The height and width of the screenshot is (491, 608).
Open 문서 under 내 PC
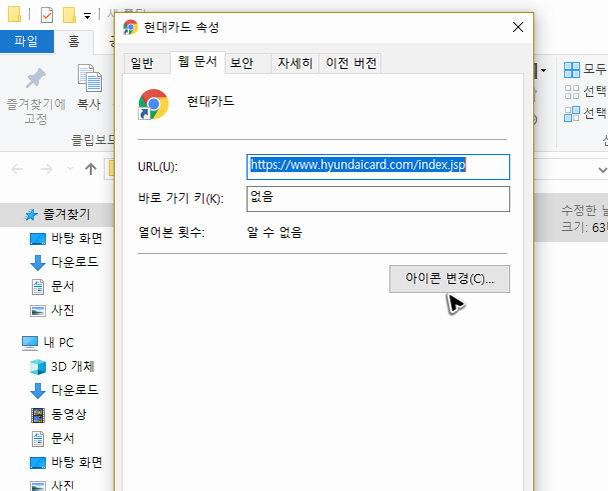pyautogui.click(x=62, y=439)
